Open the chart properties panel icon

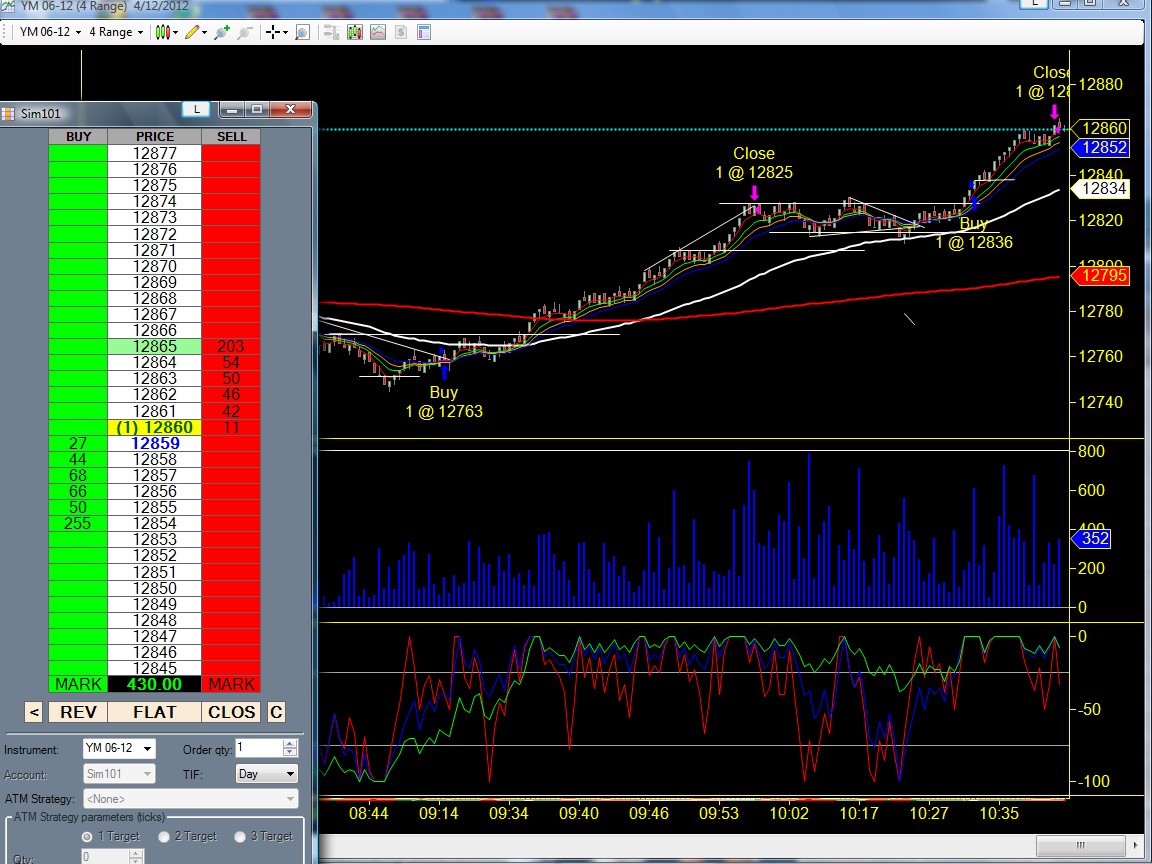(x=424, y=32)
